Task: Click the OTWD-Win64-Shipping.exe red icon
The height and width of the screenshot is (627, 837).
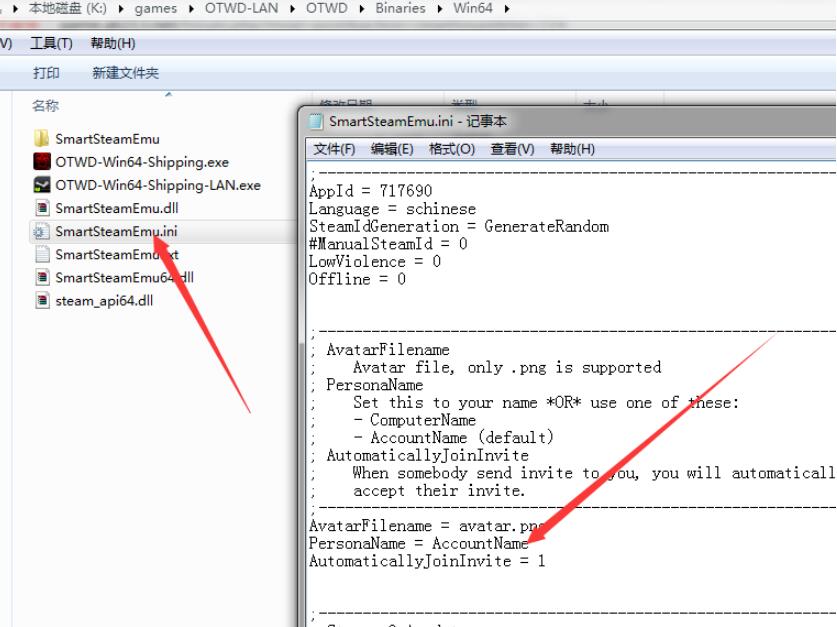Action: (42, 162)
